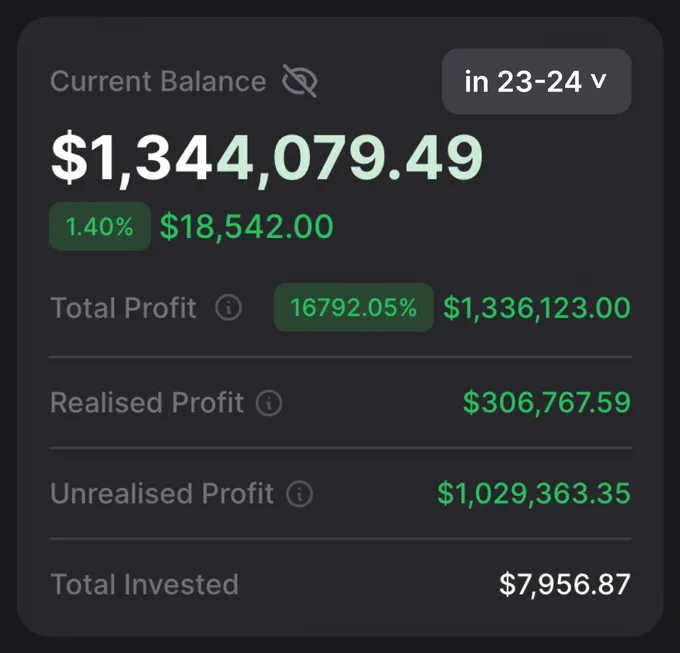Click the chevron arrow beside 23-24

pos(598,80)
